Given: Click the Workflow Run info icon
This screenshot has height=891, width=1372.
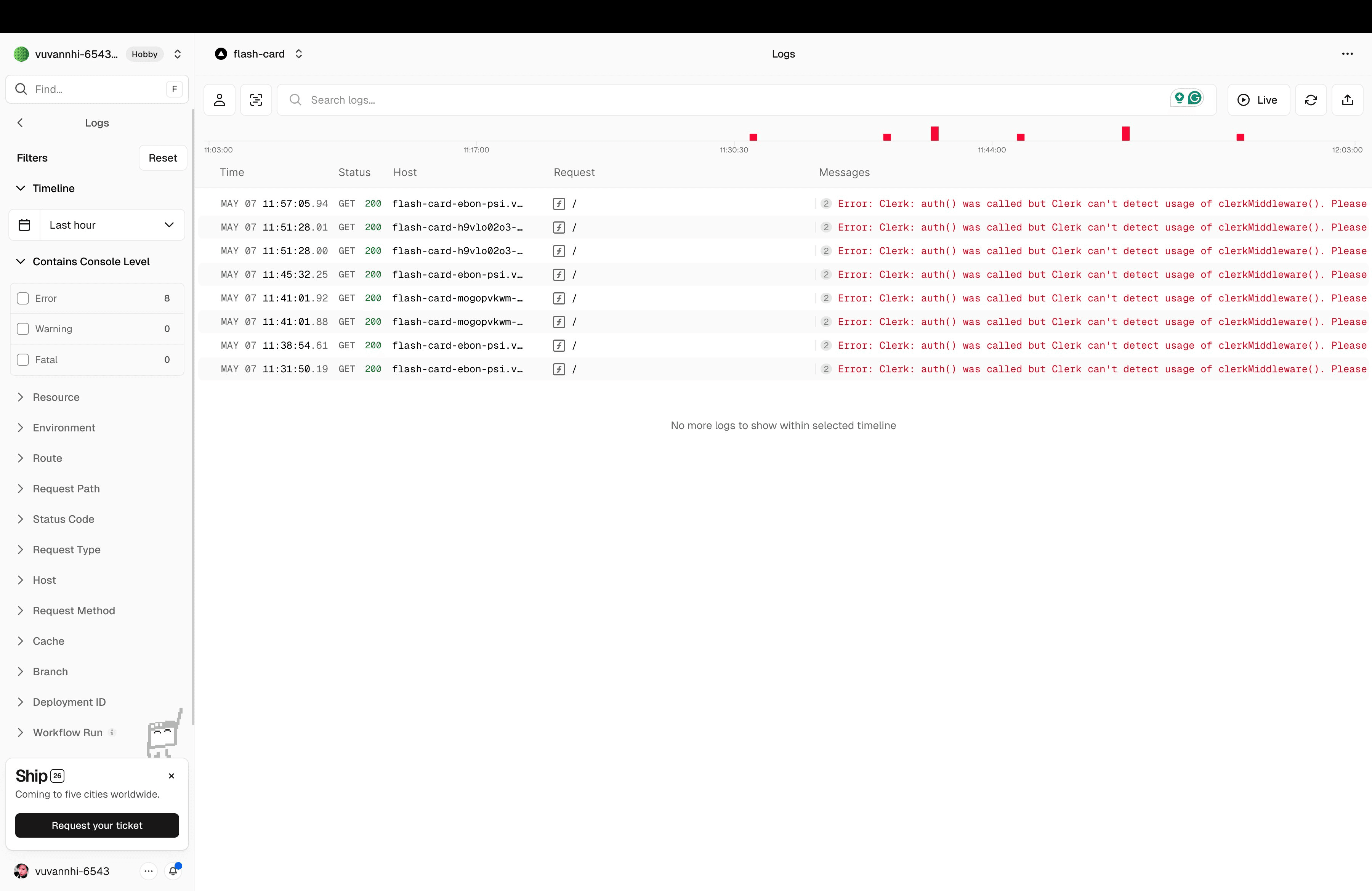Looking at the screenshot, I should [x=112, y=732].
